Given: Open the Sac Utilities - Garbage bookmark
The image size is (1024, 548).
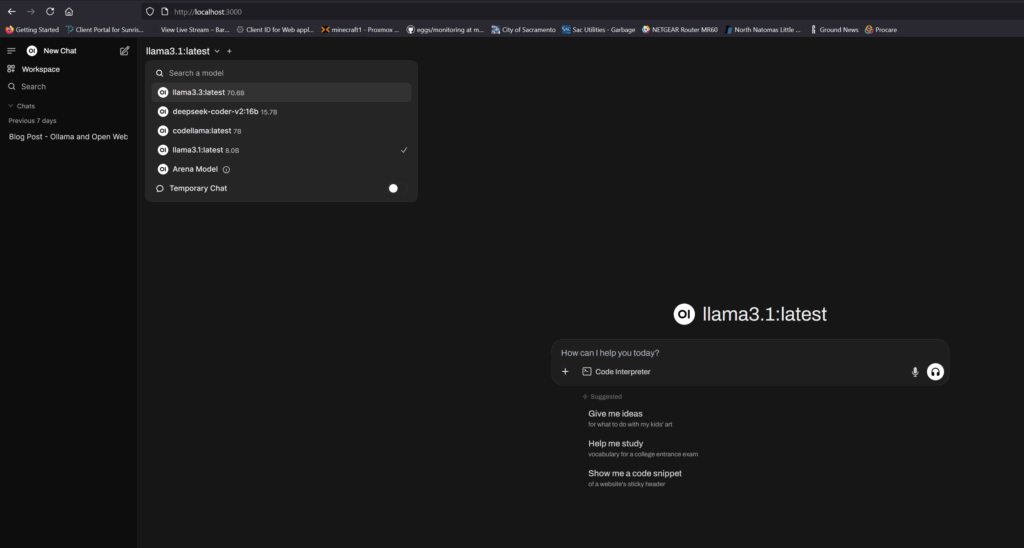Looking at the screenshot, I should [598, 29].
